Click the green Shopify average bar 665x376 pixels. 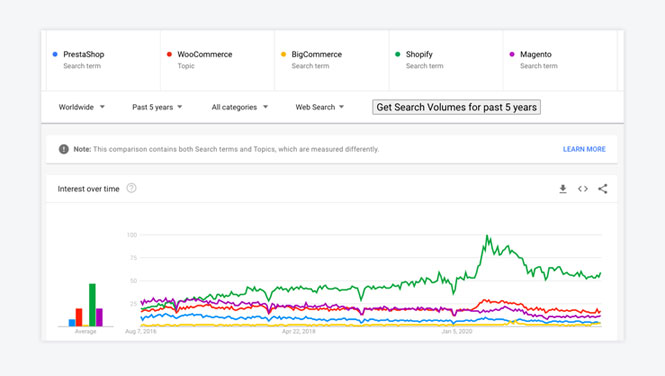[92, 305]
